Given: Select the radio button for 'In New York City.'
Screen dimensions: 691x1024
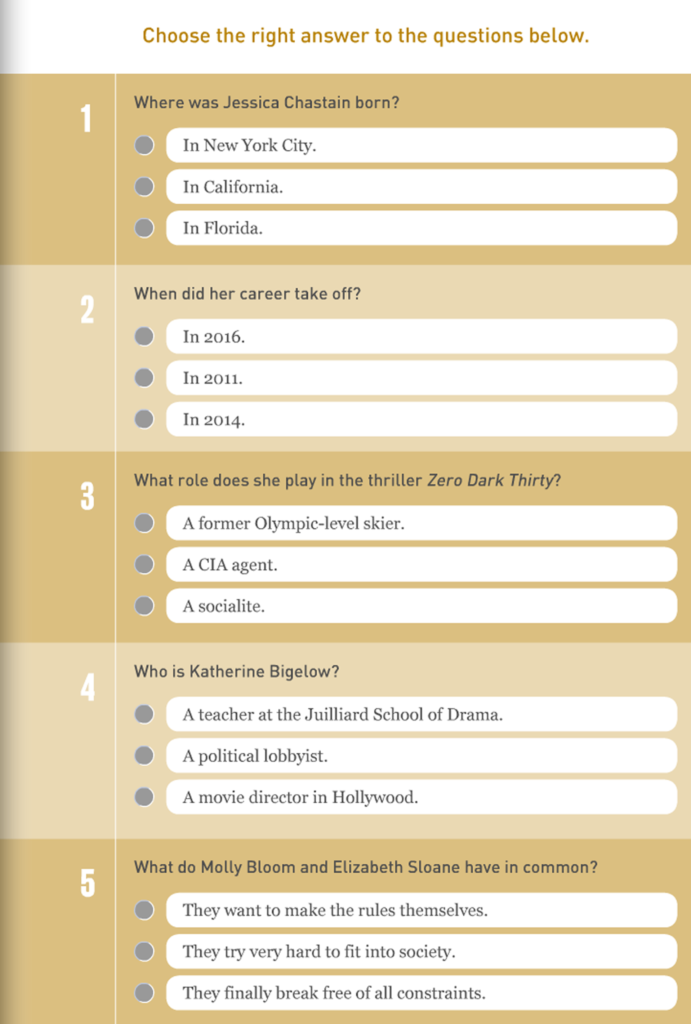Looking at the screenshot, I should pyautogui.click(x=145, y=146).
